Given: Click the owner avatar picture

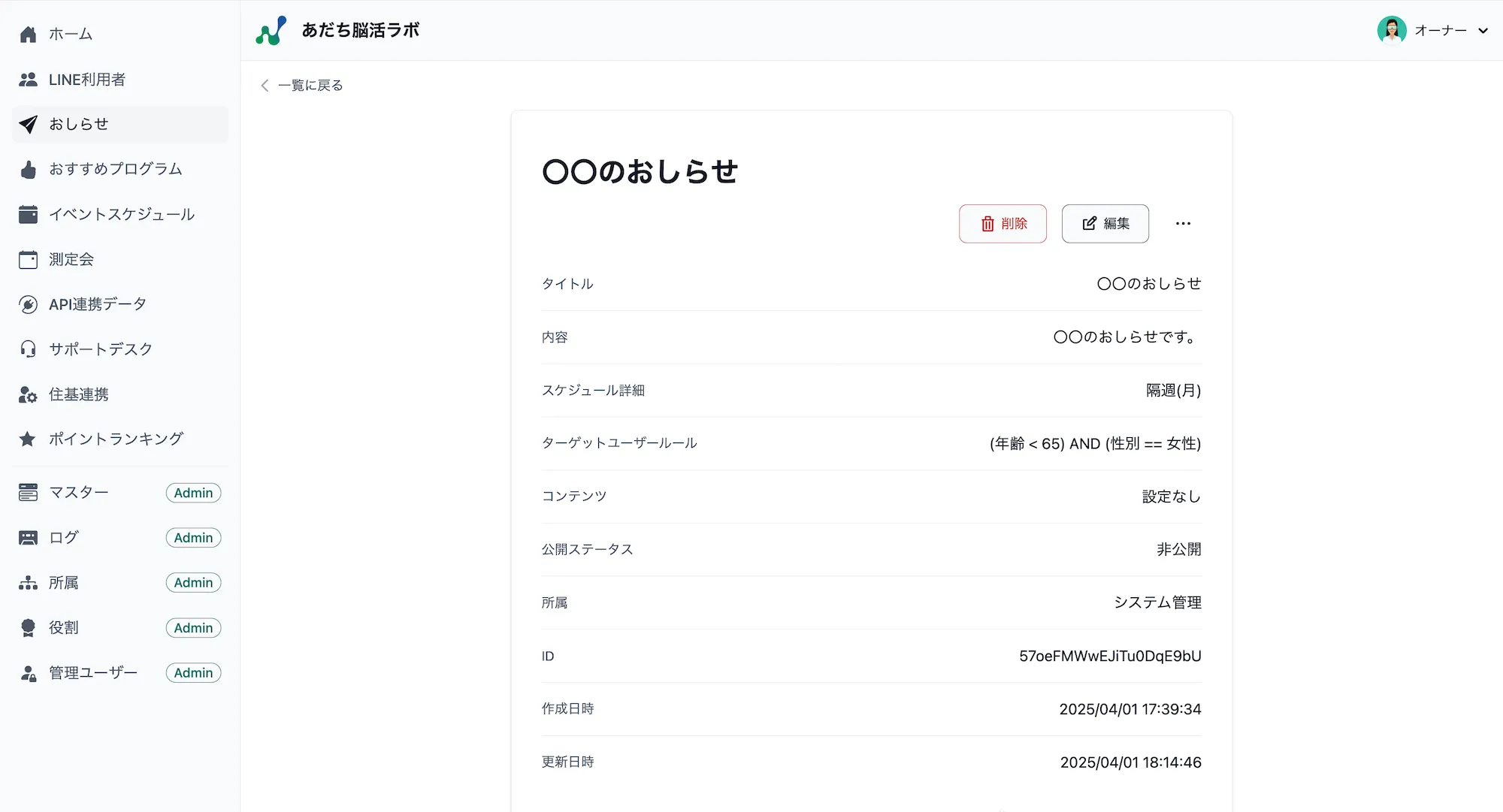Looking at the screenshot, I should coord(1392,31).
